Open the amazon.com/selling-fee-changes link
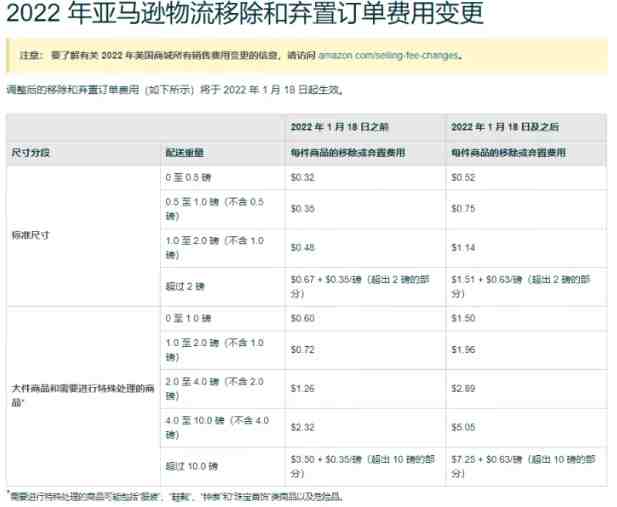The height and width of the screenshot is (507, 617). tap(388, 56)
